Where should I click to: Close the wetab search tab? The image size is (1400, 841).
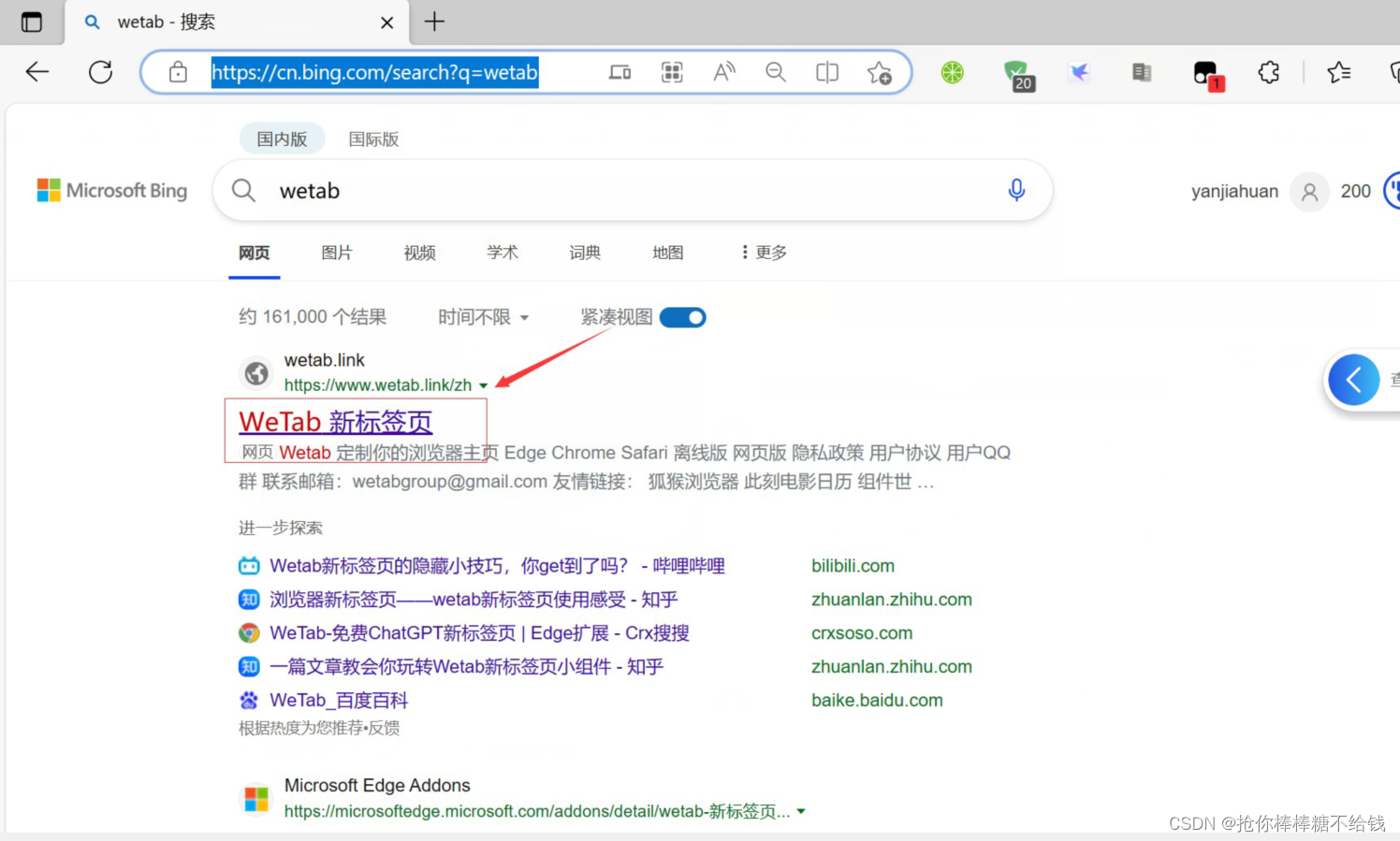386,22
